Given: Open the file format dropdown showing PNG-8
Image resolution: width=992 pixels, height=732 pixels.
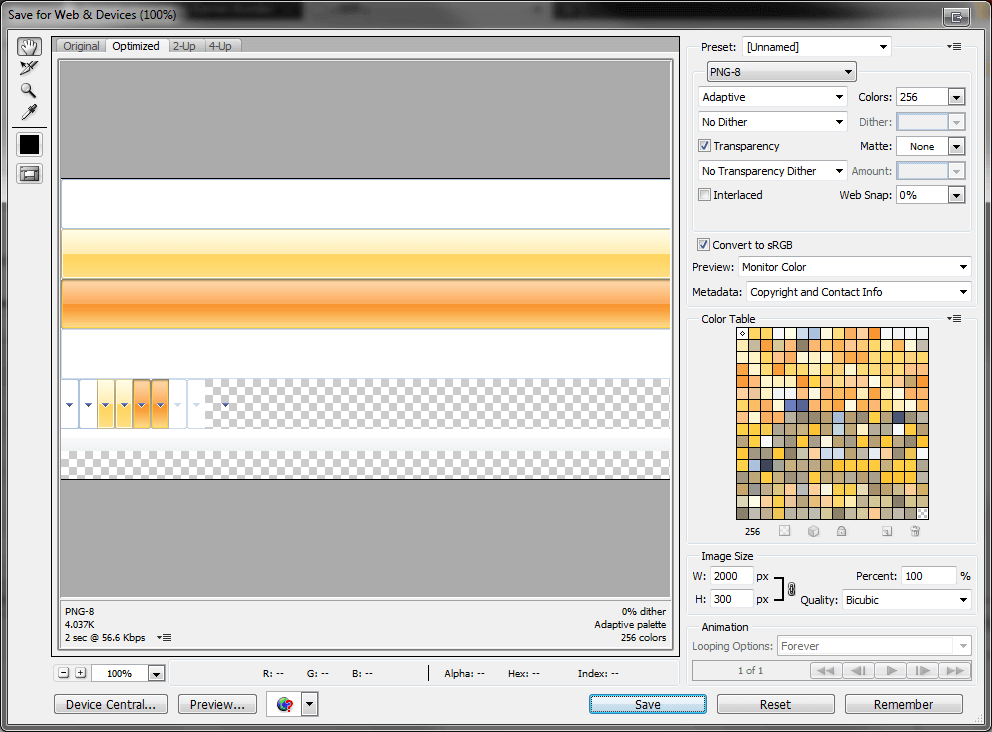Looking at the screenshot, I should click(x=781, y=71).
